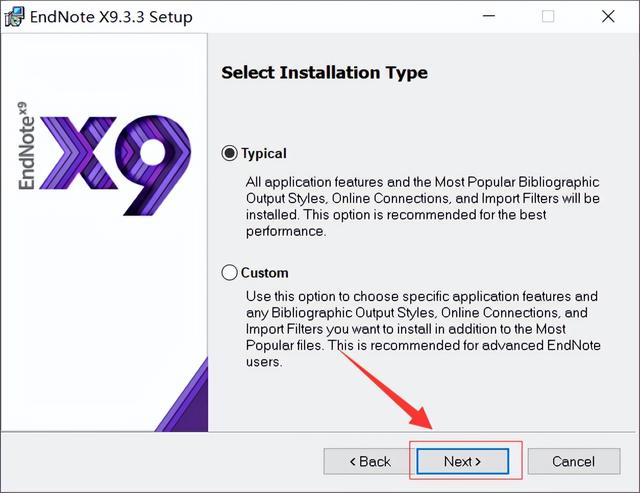Cancel the EndNote installation
Screen dimensions: 640x493
(573, 462)
